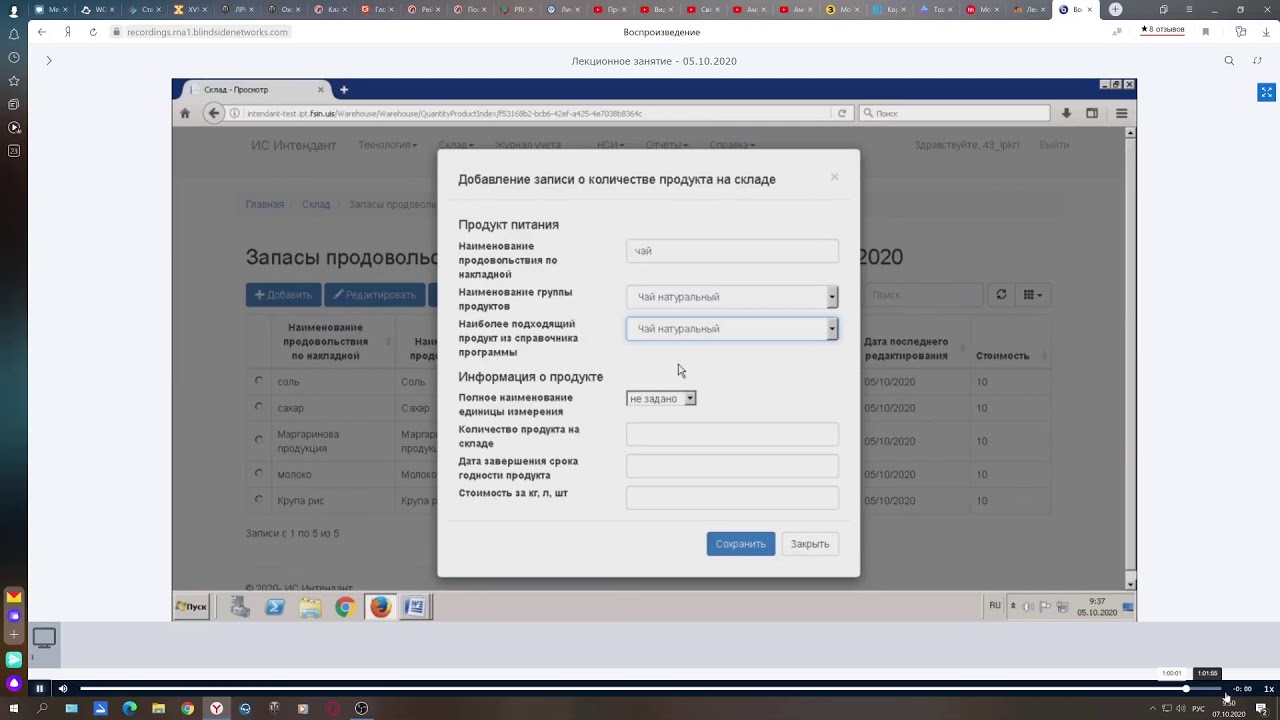Select the radio button for 'сахар' row
The width and height of the screenshot is (1280, 720).
(x=259, y=406)
